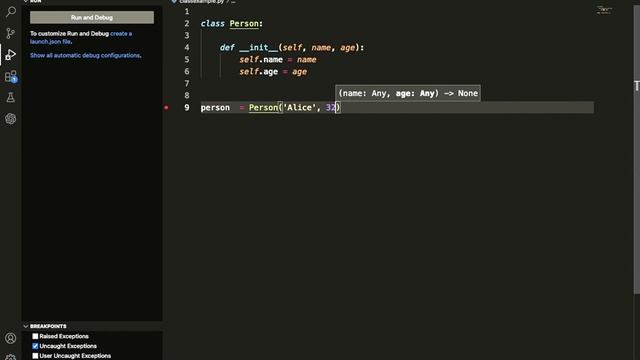Screen dimensions: 640x360
Task: Open the Testing flask icon
Action: pyautogui.click(x=11, y=98)
